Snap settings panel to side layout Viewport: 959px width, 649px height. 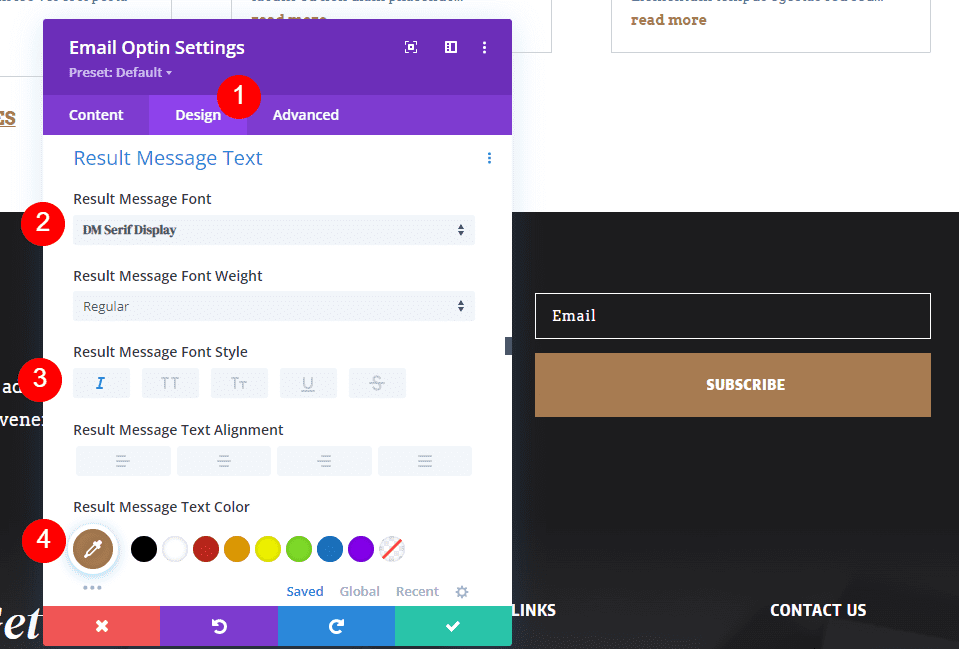coord(450,46)
